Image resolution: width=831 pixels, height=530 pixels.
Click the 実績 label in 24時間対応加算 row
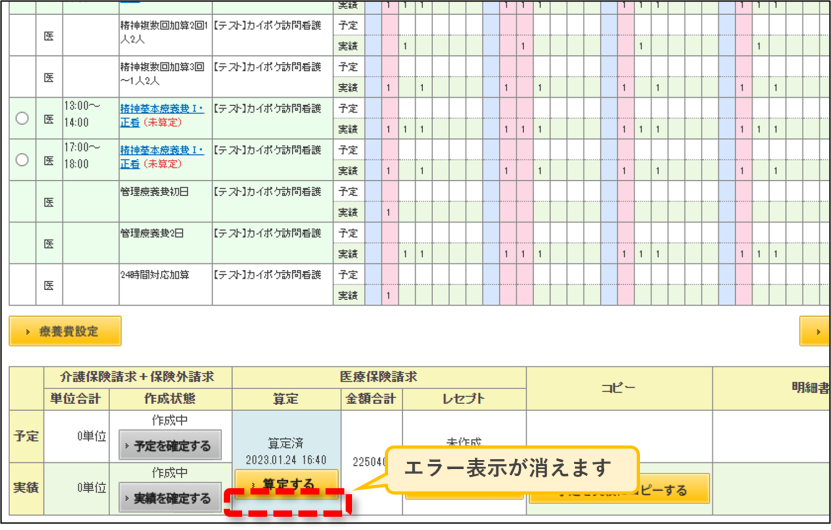(348, 295)
